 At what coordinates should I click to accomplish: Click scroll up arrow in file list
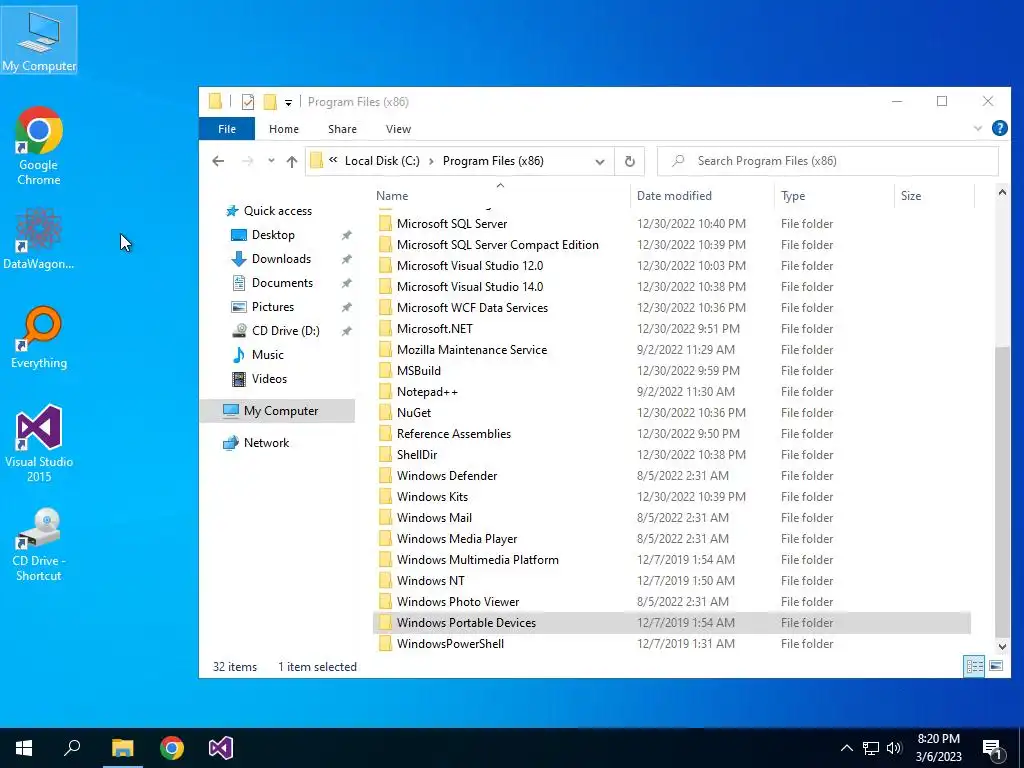[x=1002, y=192]
